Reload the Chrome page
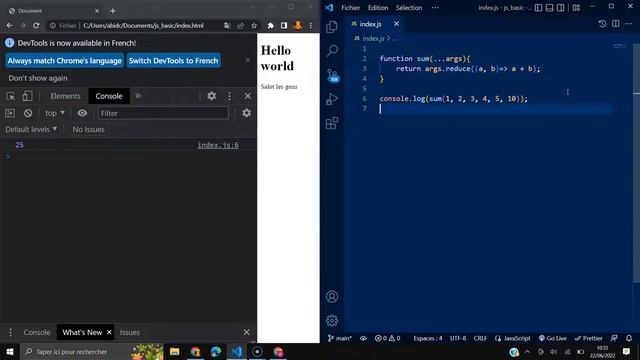640x360 pixels. click(x=36, y=25)
